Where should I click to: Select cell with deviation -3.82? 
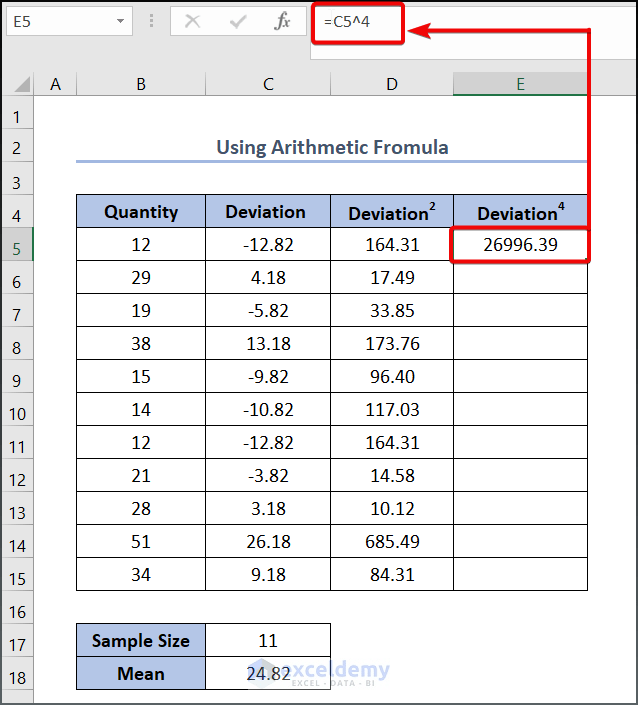pos(268,476)
